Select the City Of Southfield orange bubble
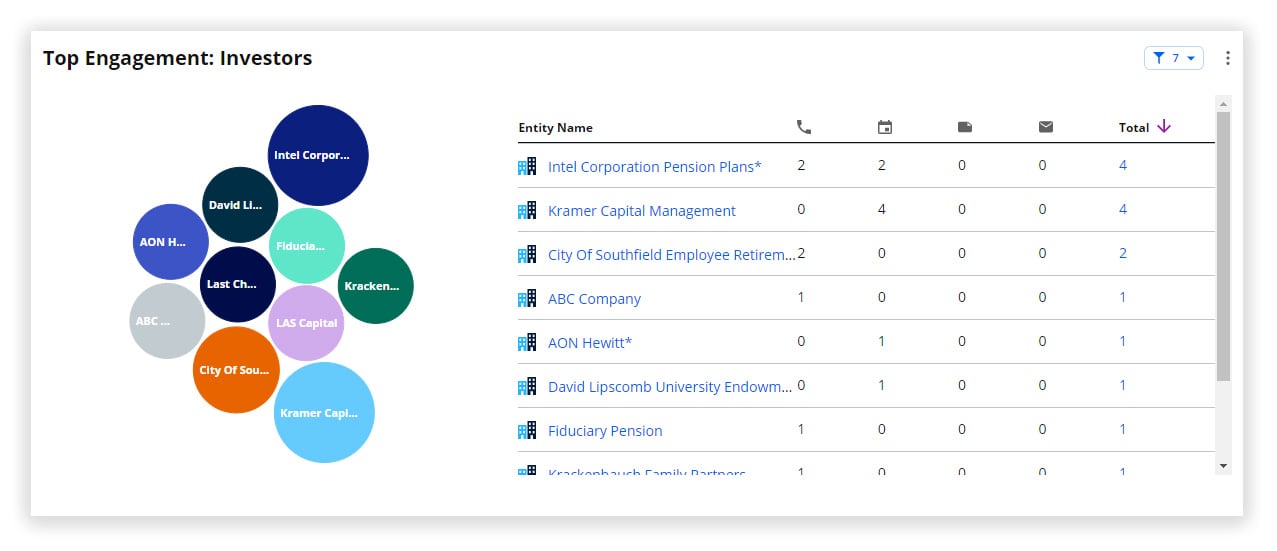This screenshot has width=1277, height=551. coord(236,369)
